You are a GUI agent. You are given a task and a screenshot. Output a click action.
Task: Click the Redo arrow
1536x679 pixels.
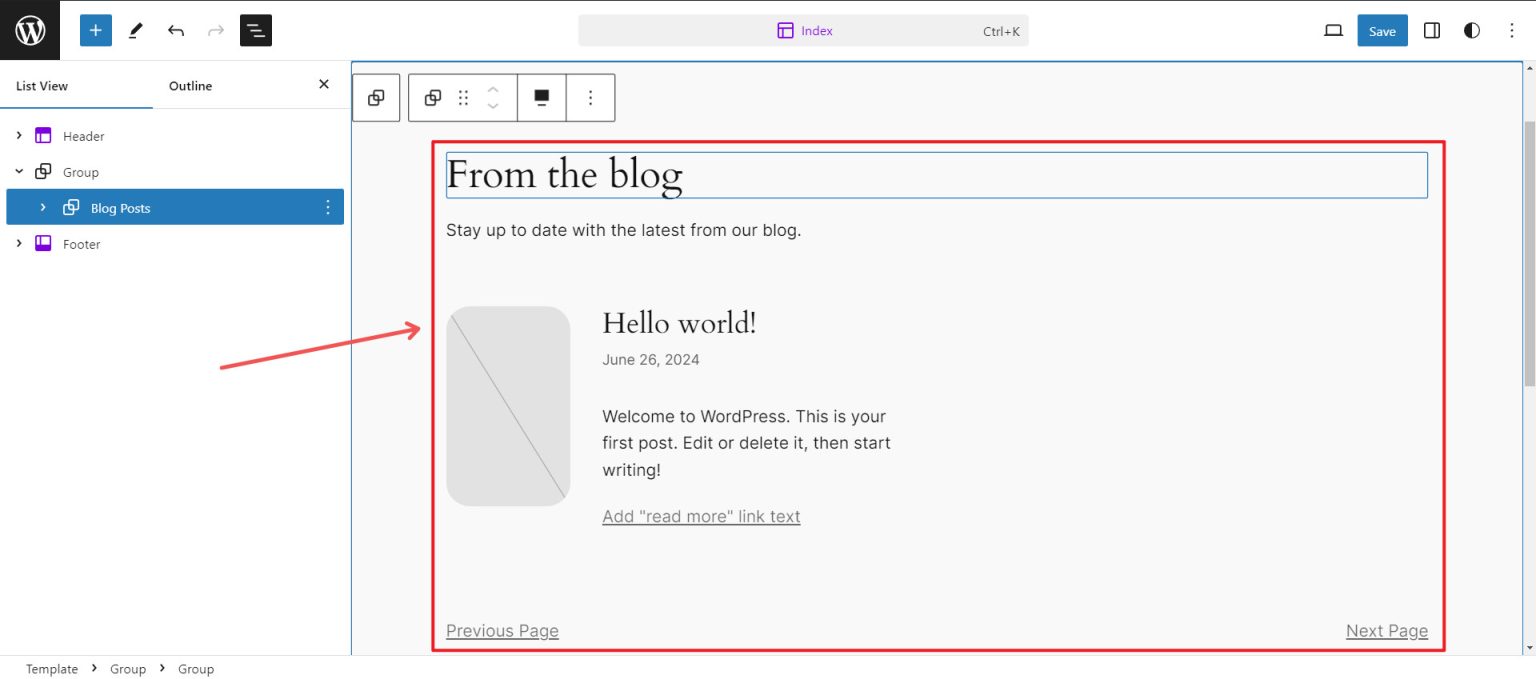tap(215, 30)
